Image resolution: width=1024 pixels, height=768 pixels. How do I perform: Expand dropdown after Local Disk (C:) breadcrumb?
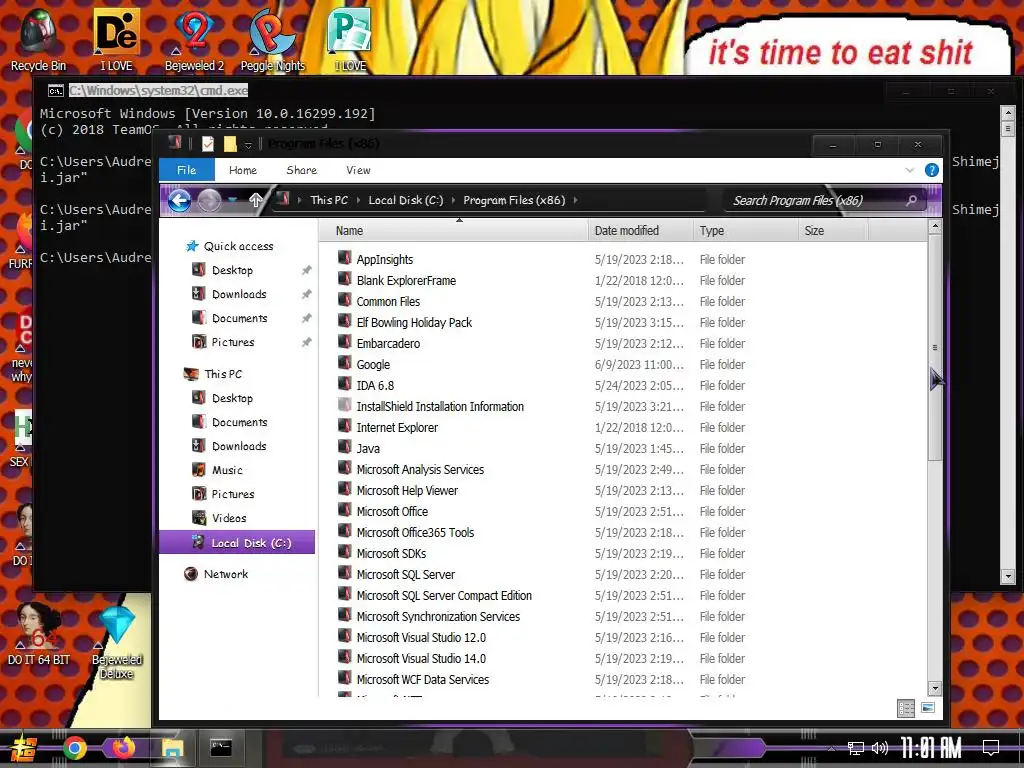(x=453, y=200)
